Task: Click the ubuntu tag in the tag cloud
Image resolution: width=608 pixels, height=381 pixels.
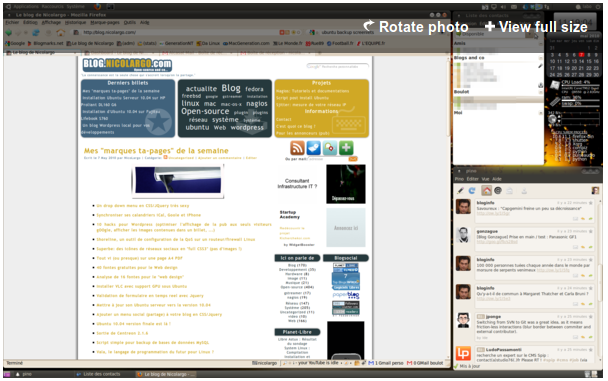Action: (x=197, y=128)
